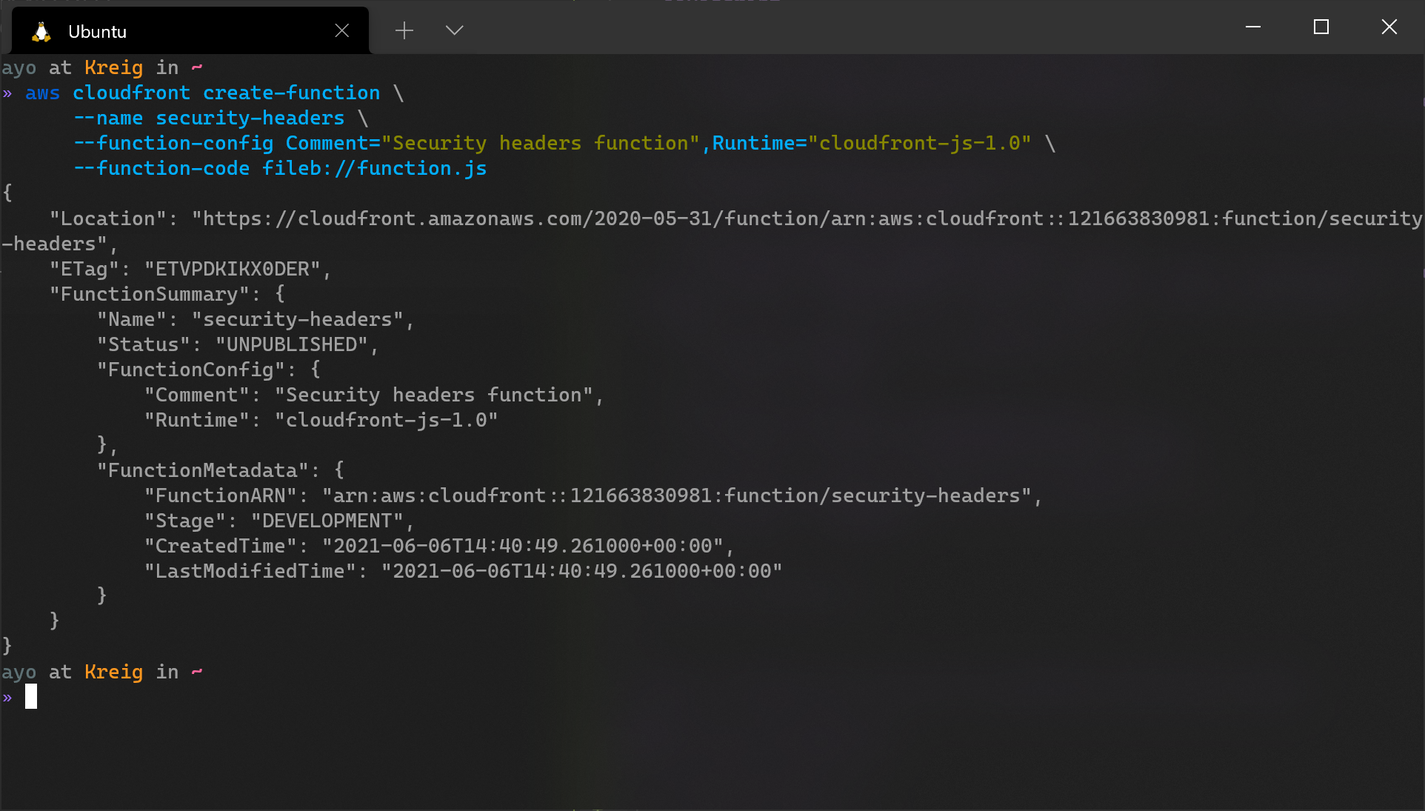This screenshot has height=811, width=1425.
Task: Expand the tab profile selector arrow
Action: pyautogui.click(x=454, y=30)
